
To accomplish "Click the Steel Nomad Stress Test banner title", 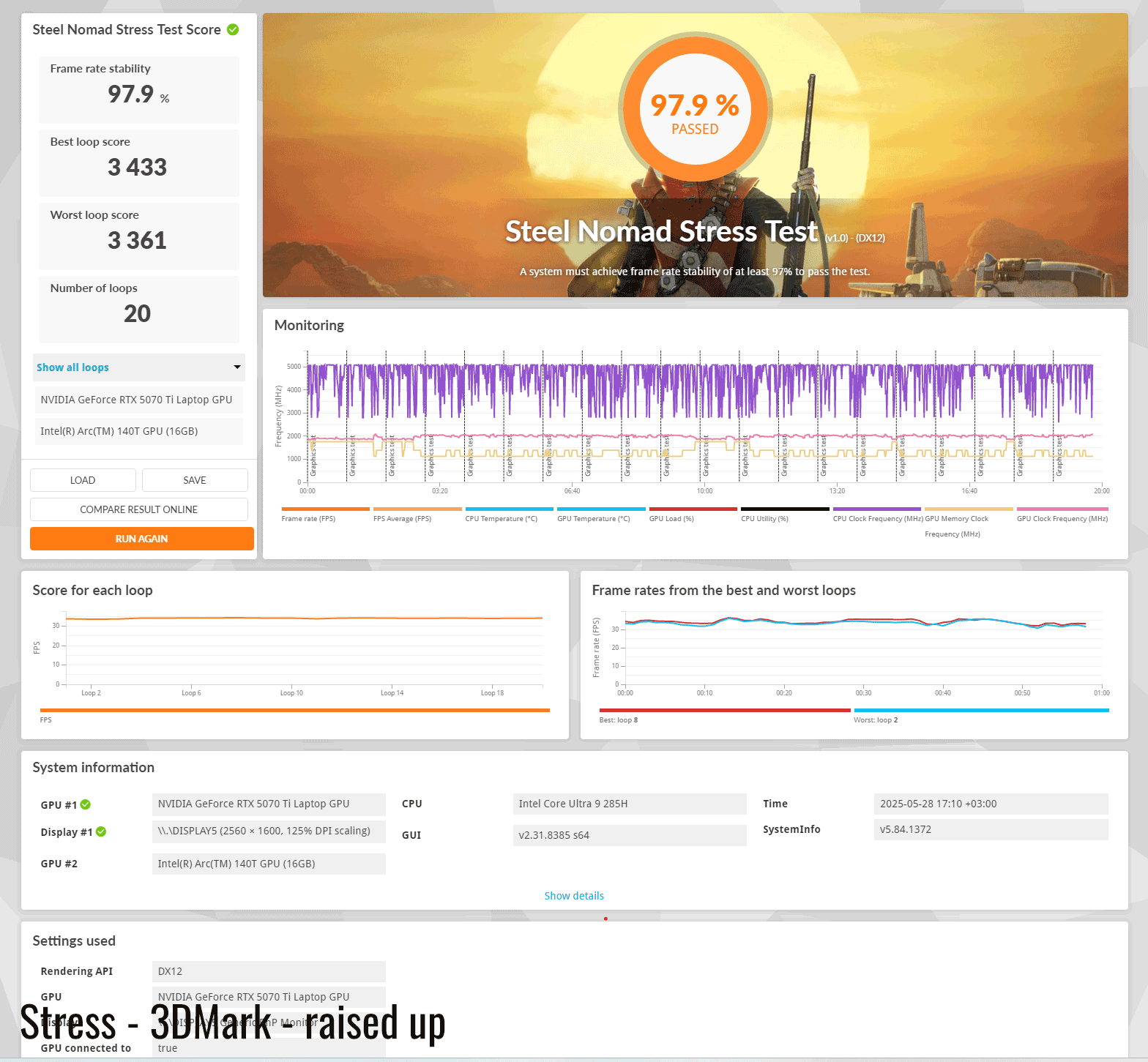I will click(x=661, y=231).
